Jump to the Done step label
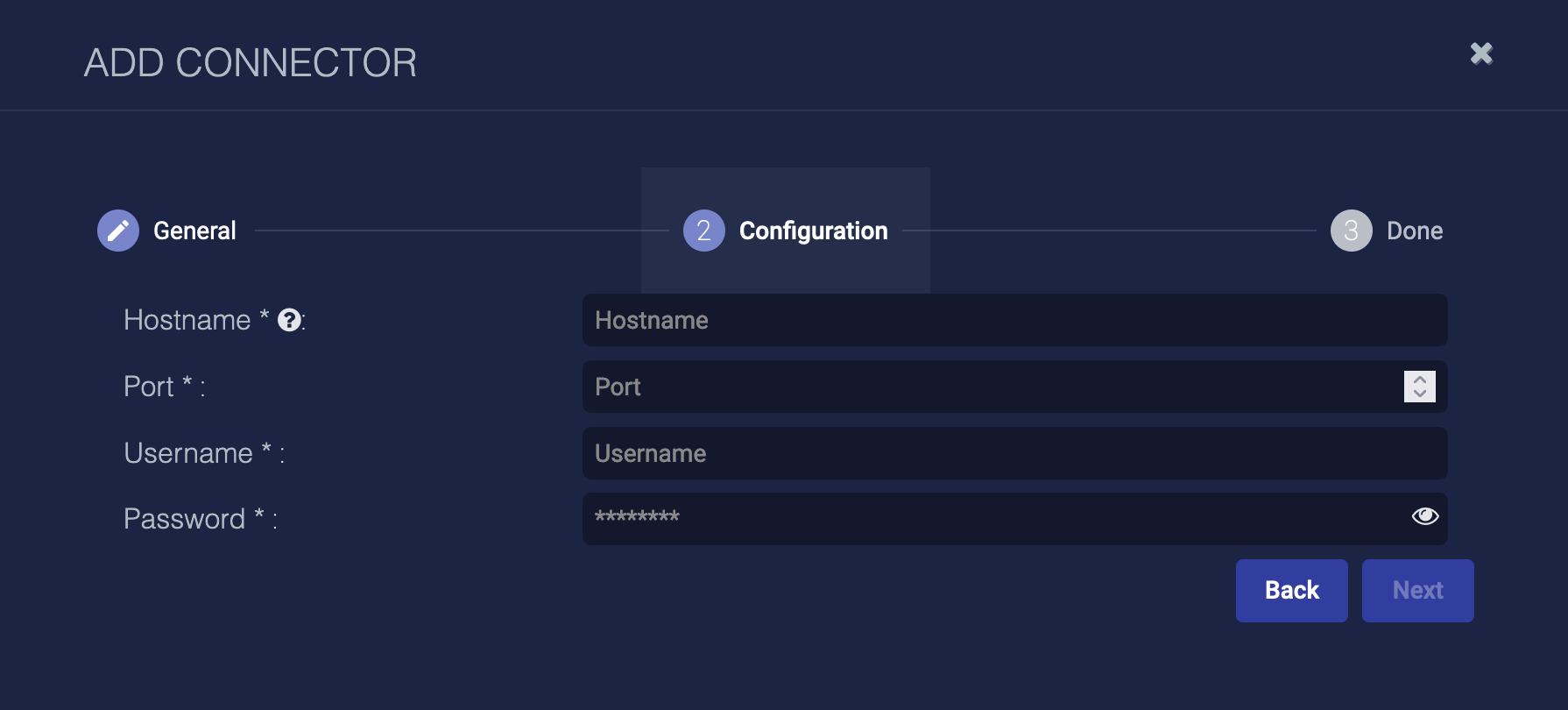1568x710 pixels. pos(1414,231)
